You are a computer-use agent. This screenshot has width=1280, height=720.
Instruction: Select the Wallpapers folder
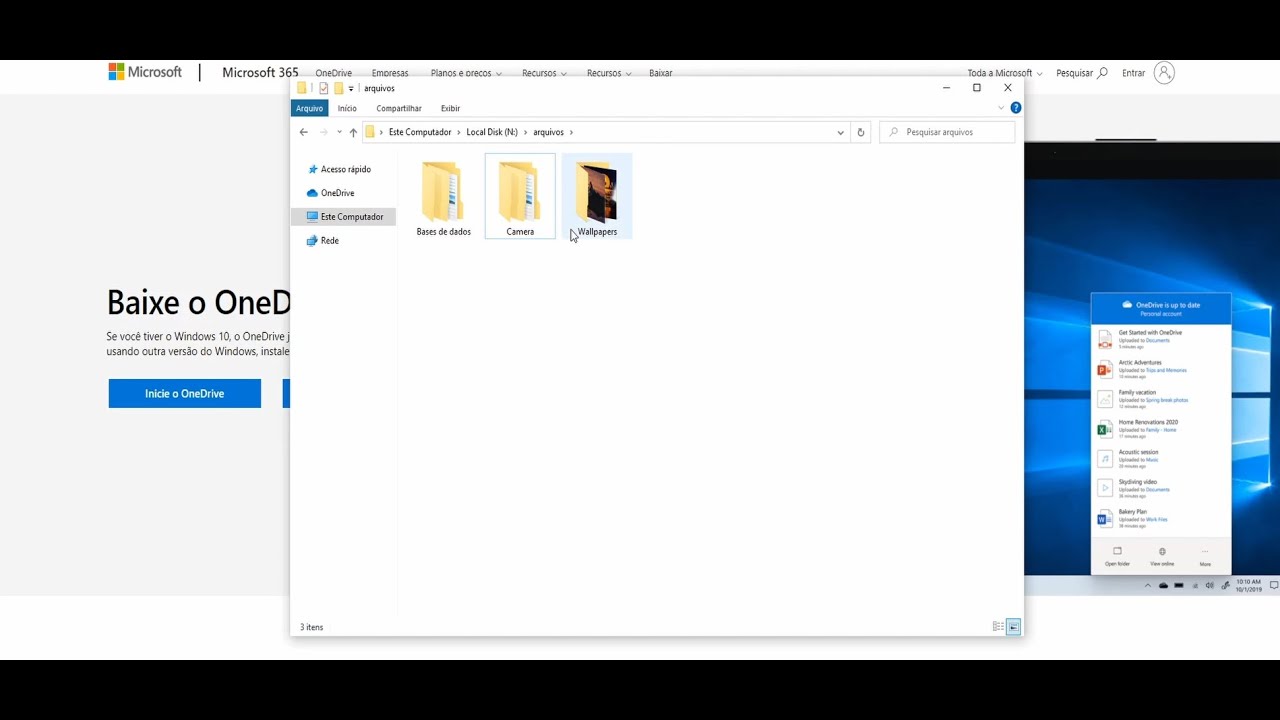597,197
